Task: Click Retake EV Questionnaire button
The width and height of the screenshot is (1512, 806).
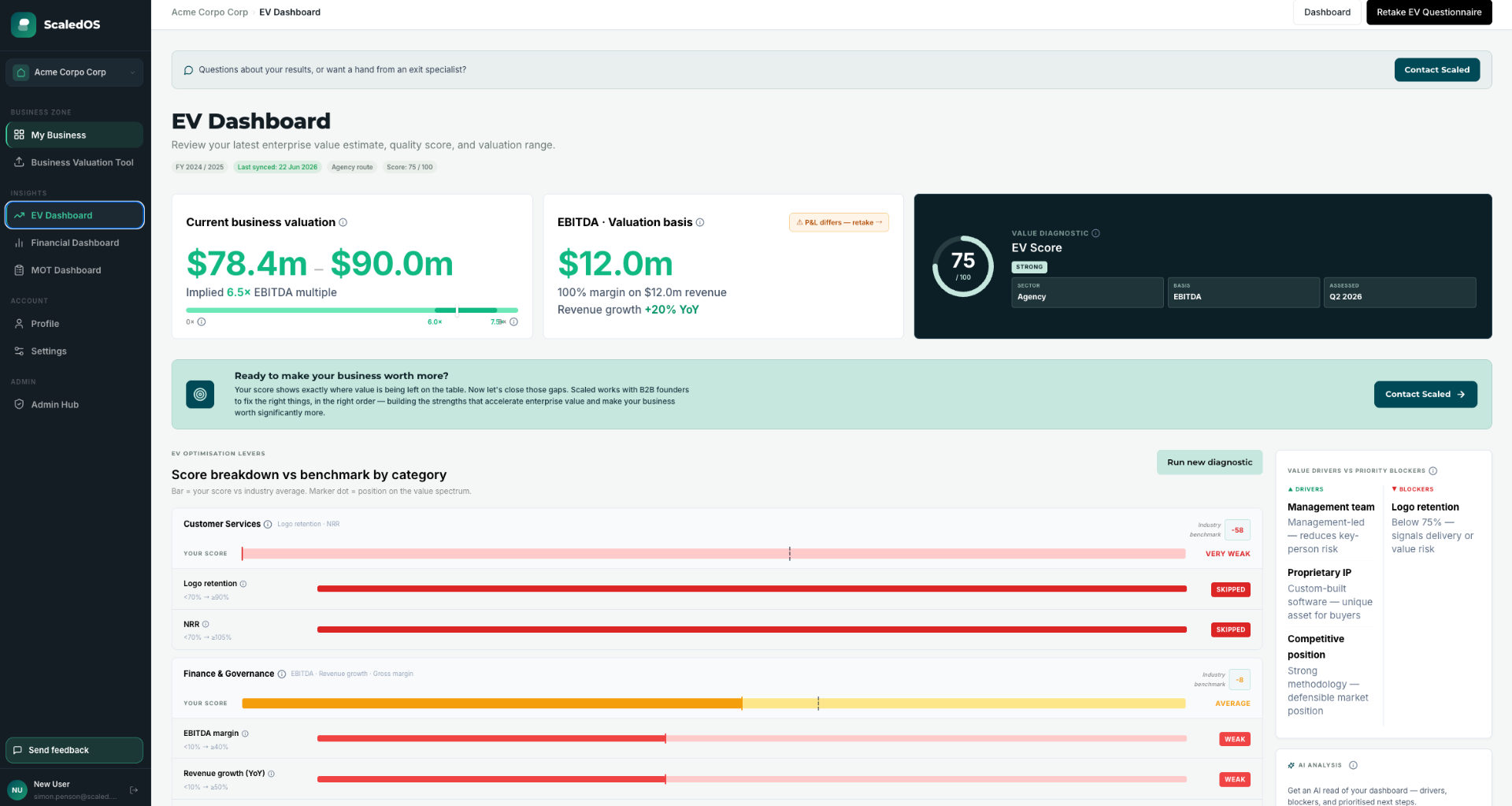Action: tap(1429, 13)
